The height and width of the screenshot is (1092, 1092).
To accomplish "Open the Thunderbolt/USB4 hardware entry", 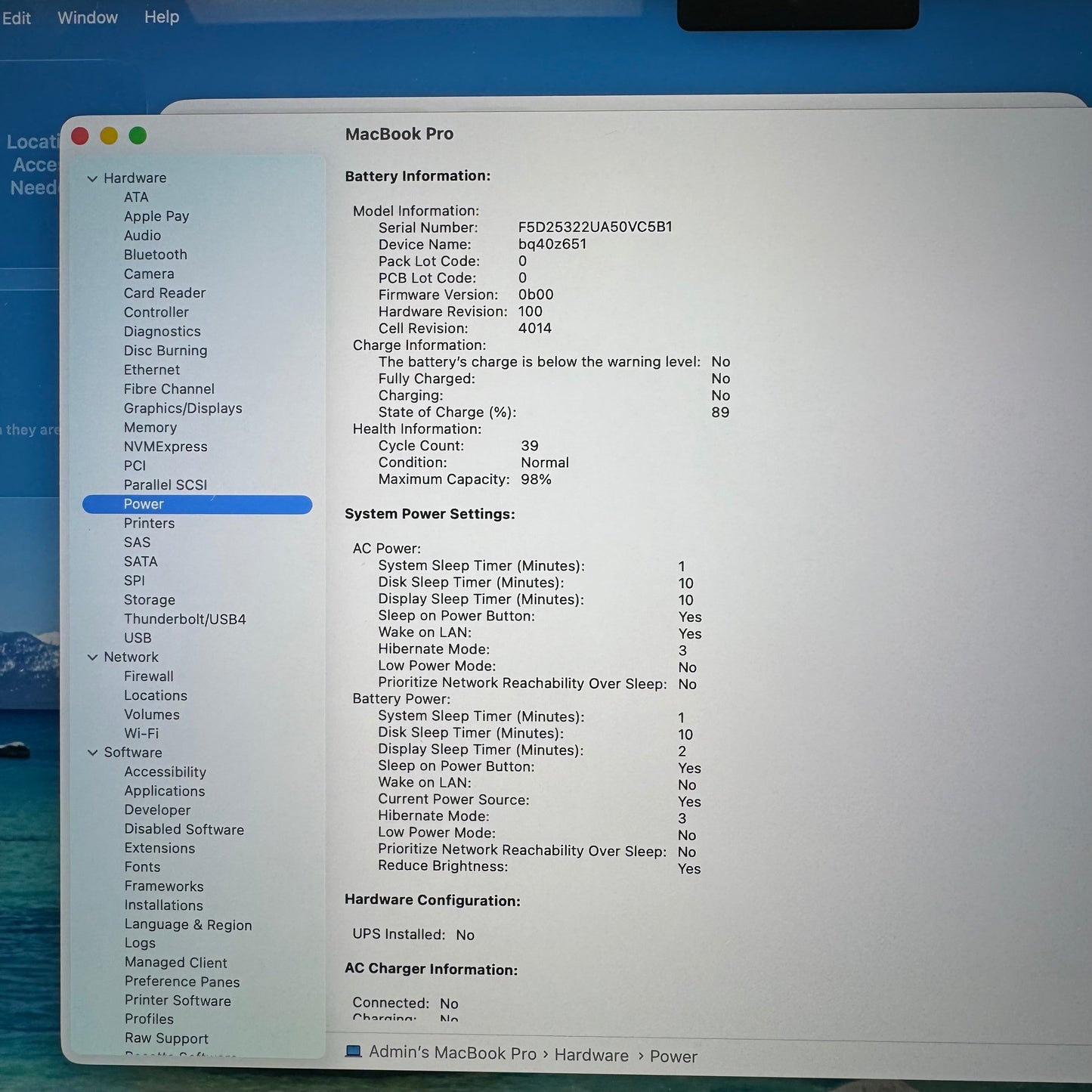I will [x=185, y=619].
